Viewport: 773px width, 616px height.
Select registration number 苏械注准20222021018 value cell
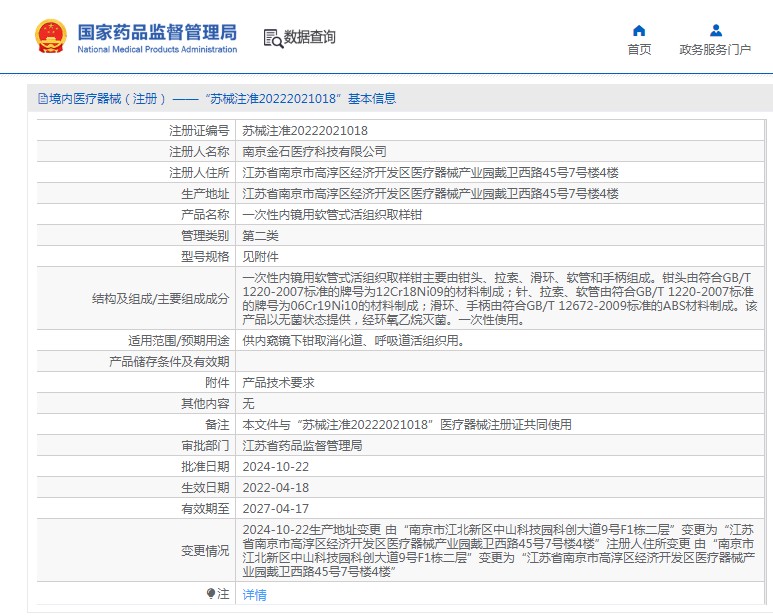coord(499,131)
